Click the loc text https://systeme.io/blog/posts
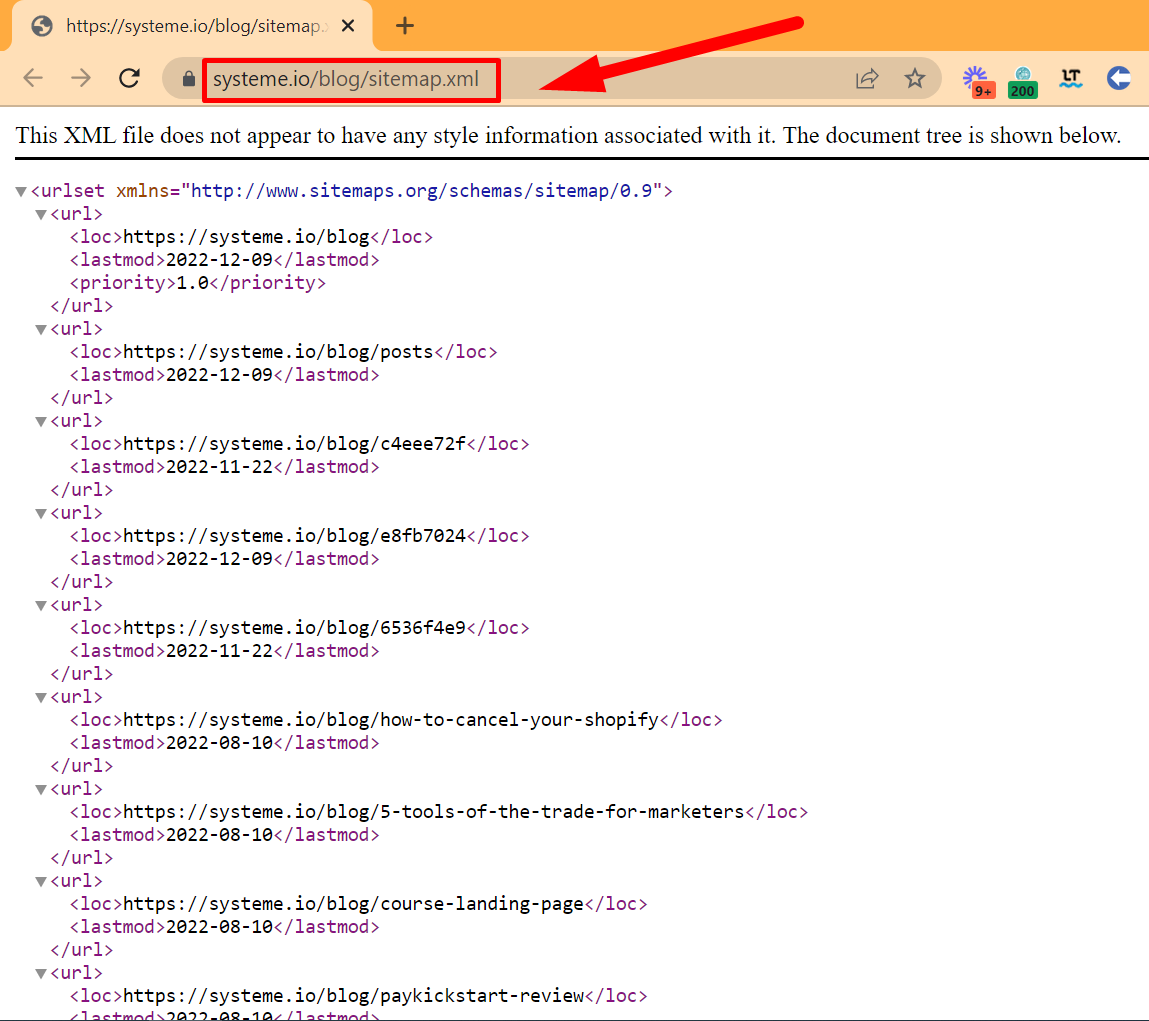Viewport: 1149px width, 1021px height. [x=278, y=352]
